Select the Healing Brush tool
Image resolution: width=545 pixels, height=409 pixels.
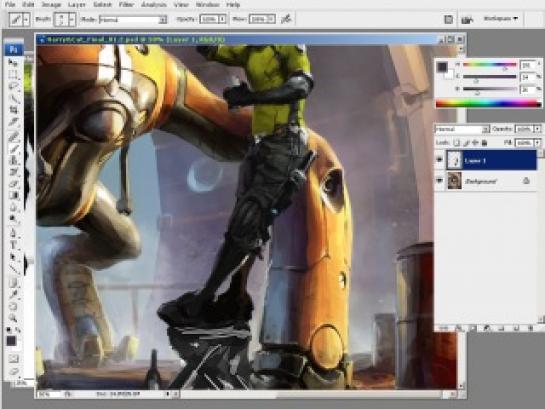(13, 137)
